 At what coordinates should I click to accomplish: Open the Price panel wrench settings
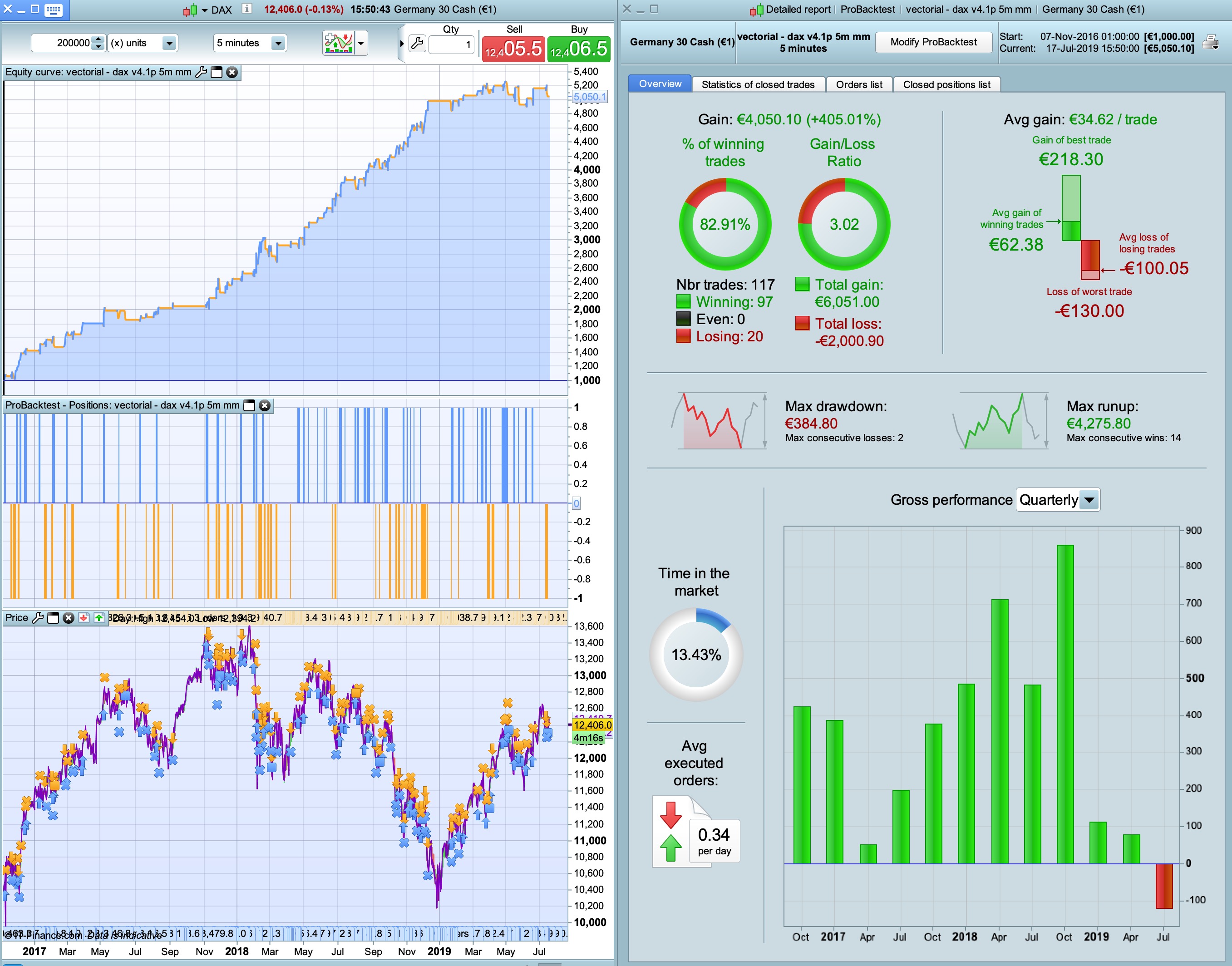click(38, 618)
